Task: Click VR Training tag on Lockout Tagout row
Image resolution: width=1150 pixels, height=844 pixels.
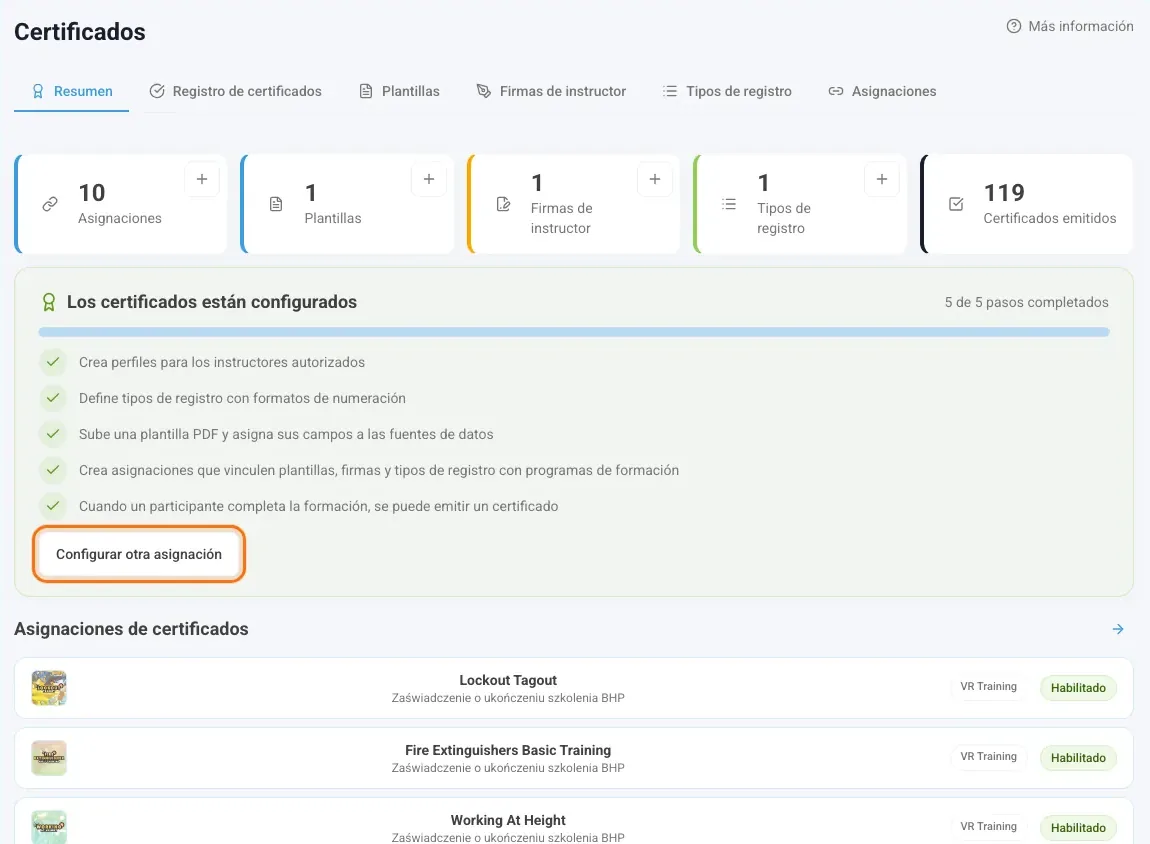Action: coord(989,686)
